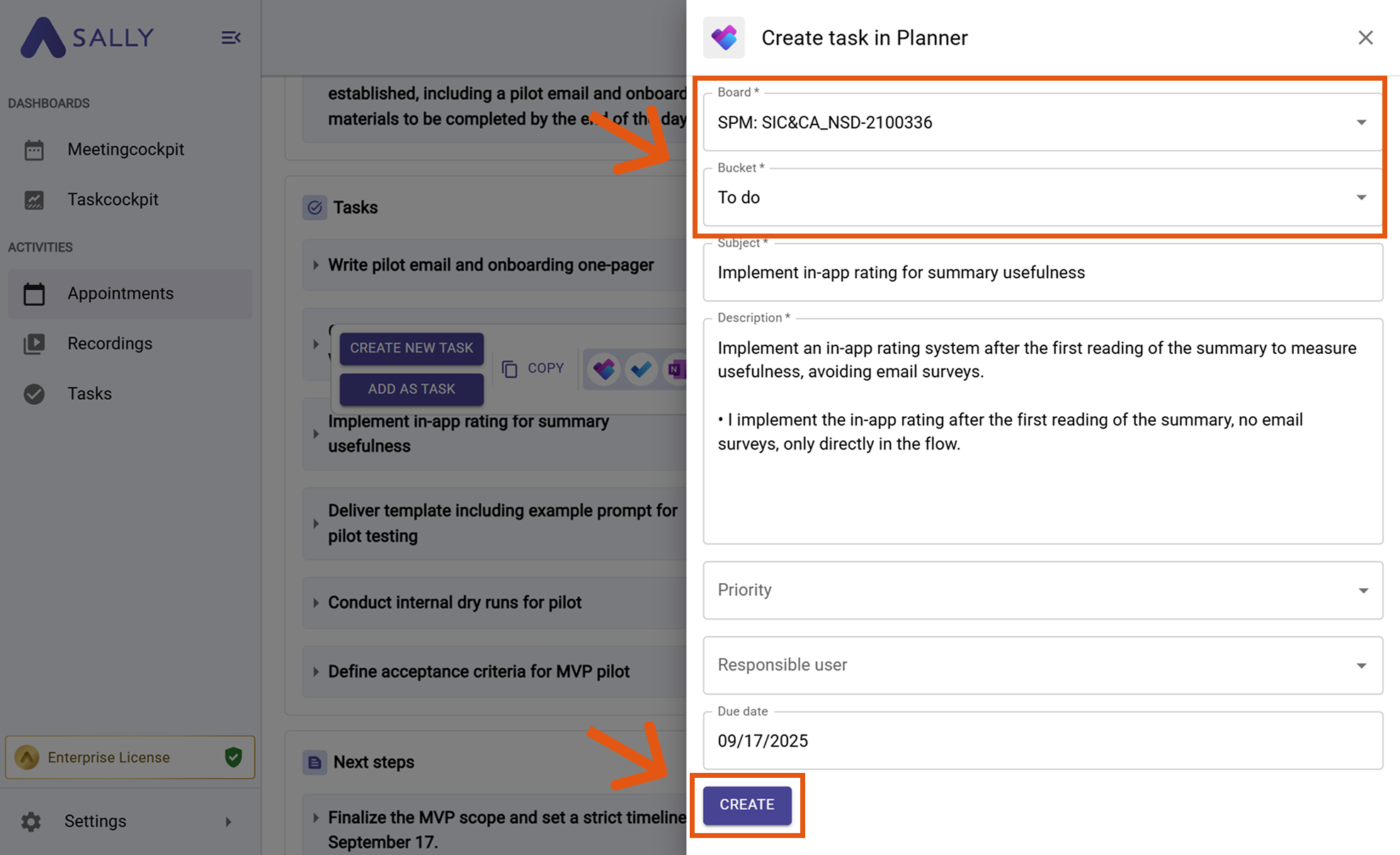Viewport: 1400px width, 855px height.
Task: Go to Recordings in the sidebar
Action: pos(110,343)
